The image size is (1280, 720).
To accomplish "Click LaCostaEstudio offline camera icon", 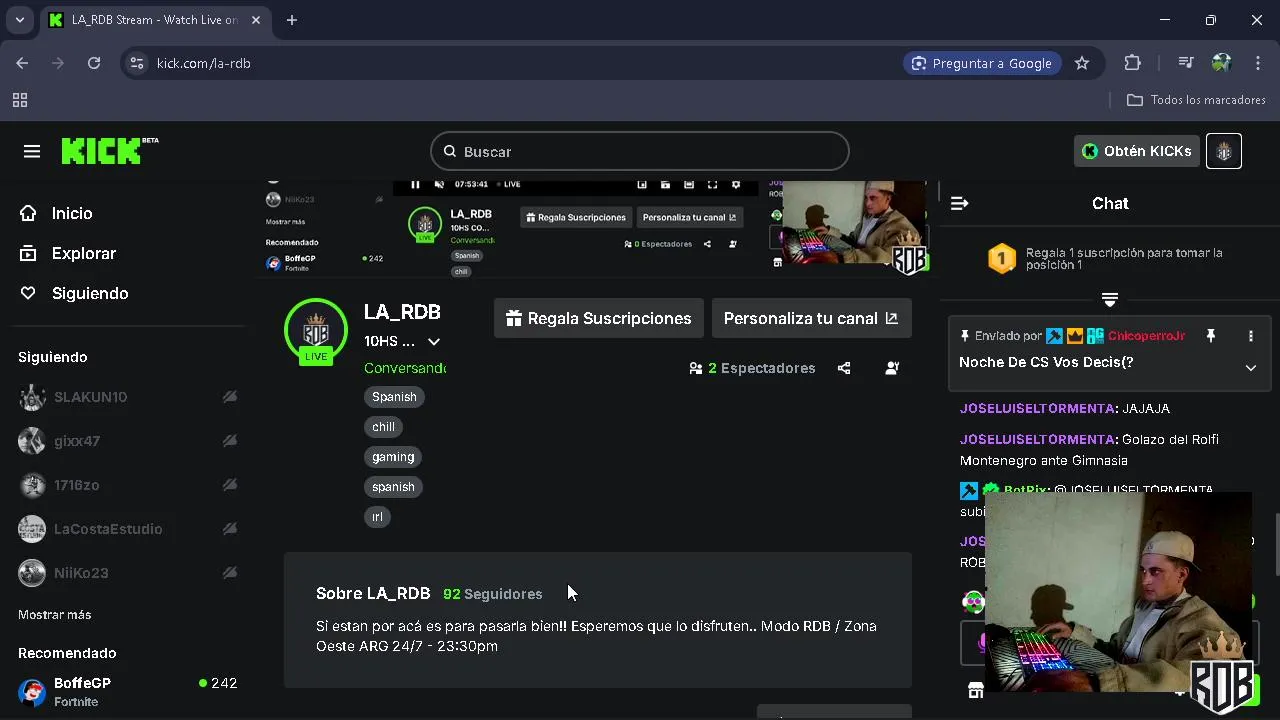I will 230,529.
